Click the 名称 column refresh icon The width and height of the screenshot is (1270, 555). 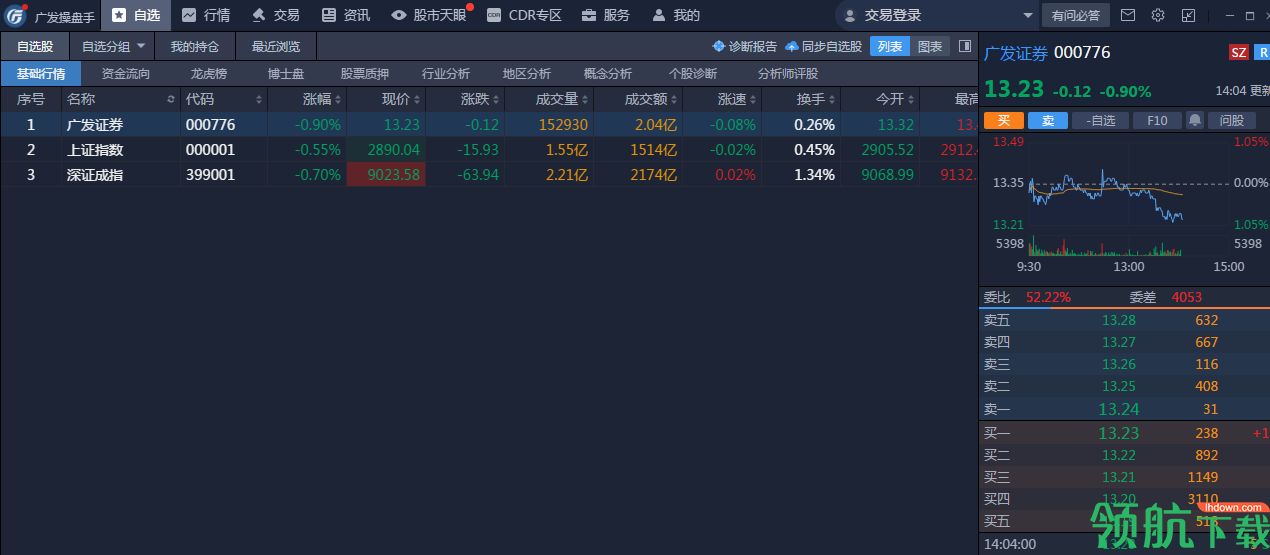pos(171,100)
